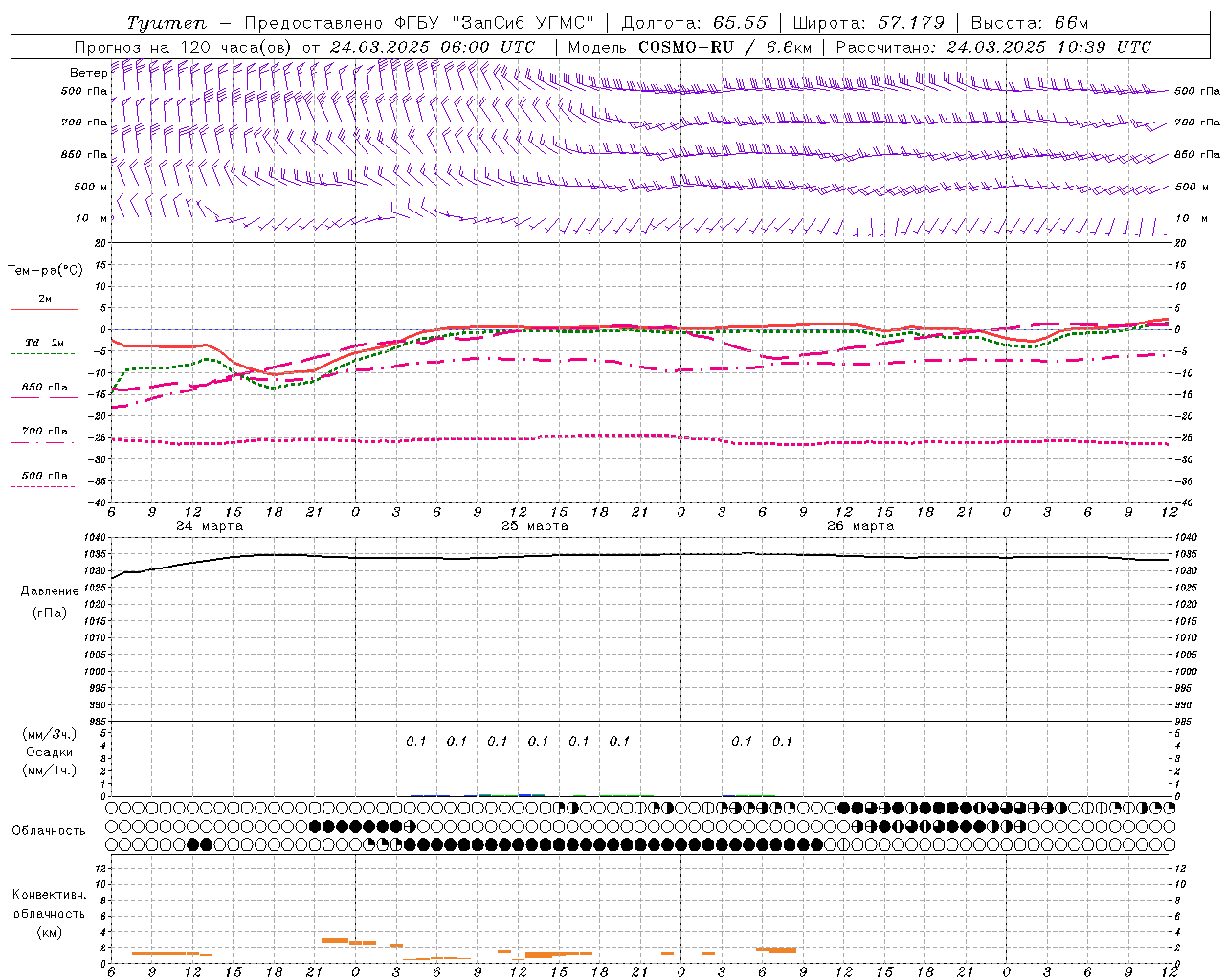Click the "(км)" unit under convective cloudiness
The height and width of the screenshot is (980, 1225).
[x=49, y=931]
